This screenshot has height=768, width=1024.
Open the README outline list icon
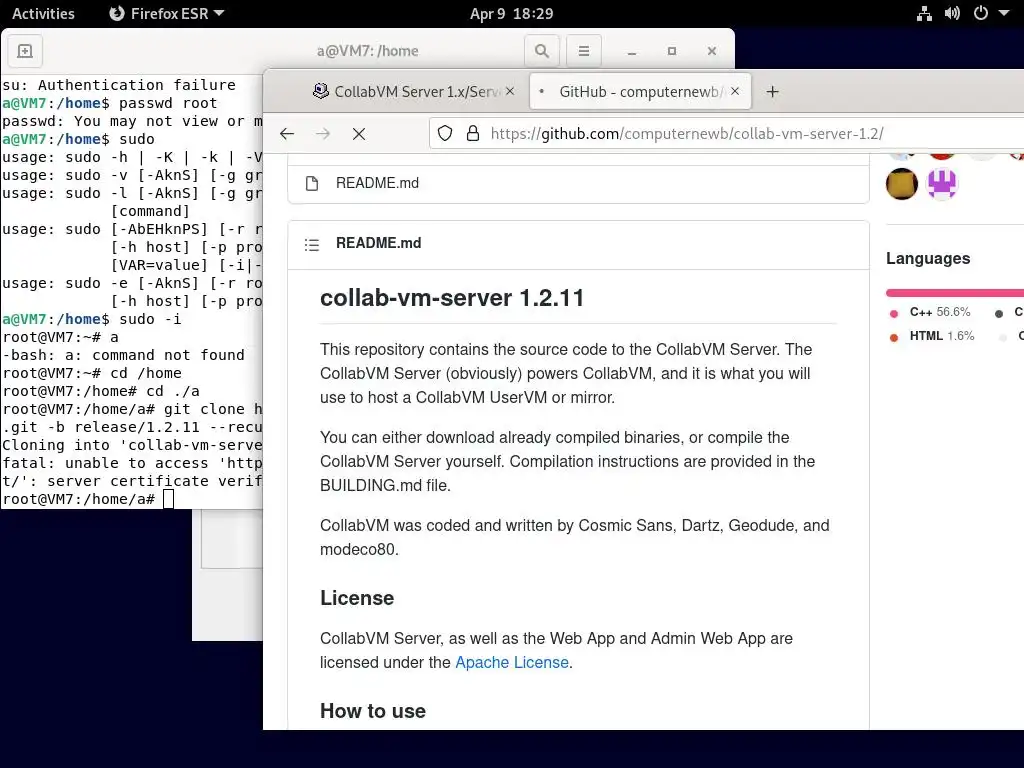click(312, 245)
